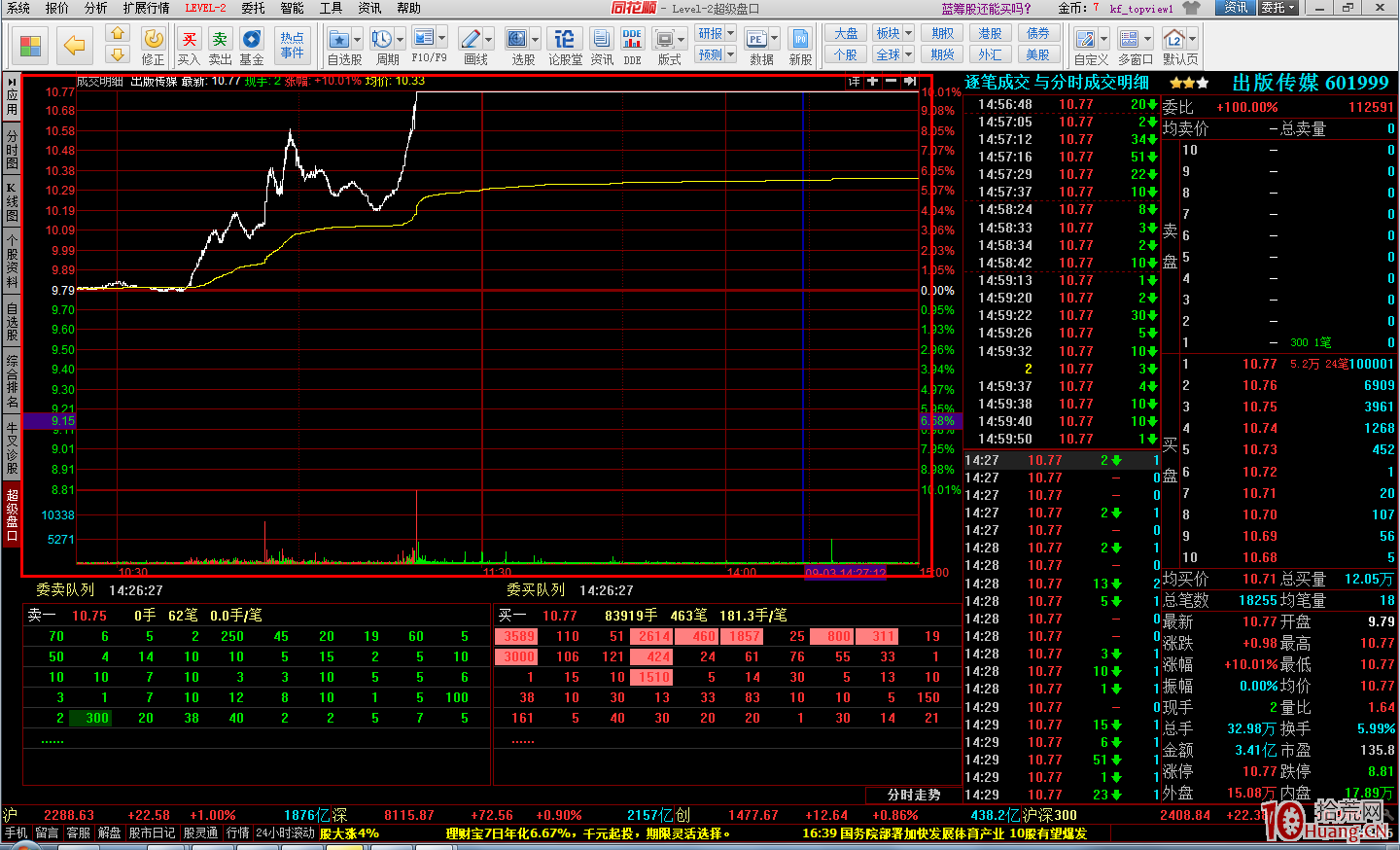Toggle the K线图 sidebar view
Image resolution: width=1400 pixels, height=850 pixels.
12,201
